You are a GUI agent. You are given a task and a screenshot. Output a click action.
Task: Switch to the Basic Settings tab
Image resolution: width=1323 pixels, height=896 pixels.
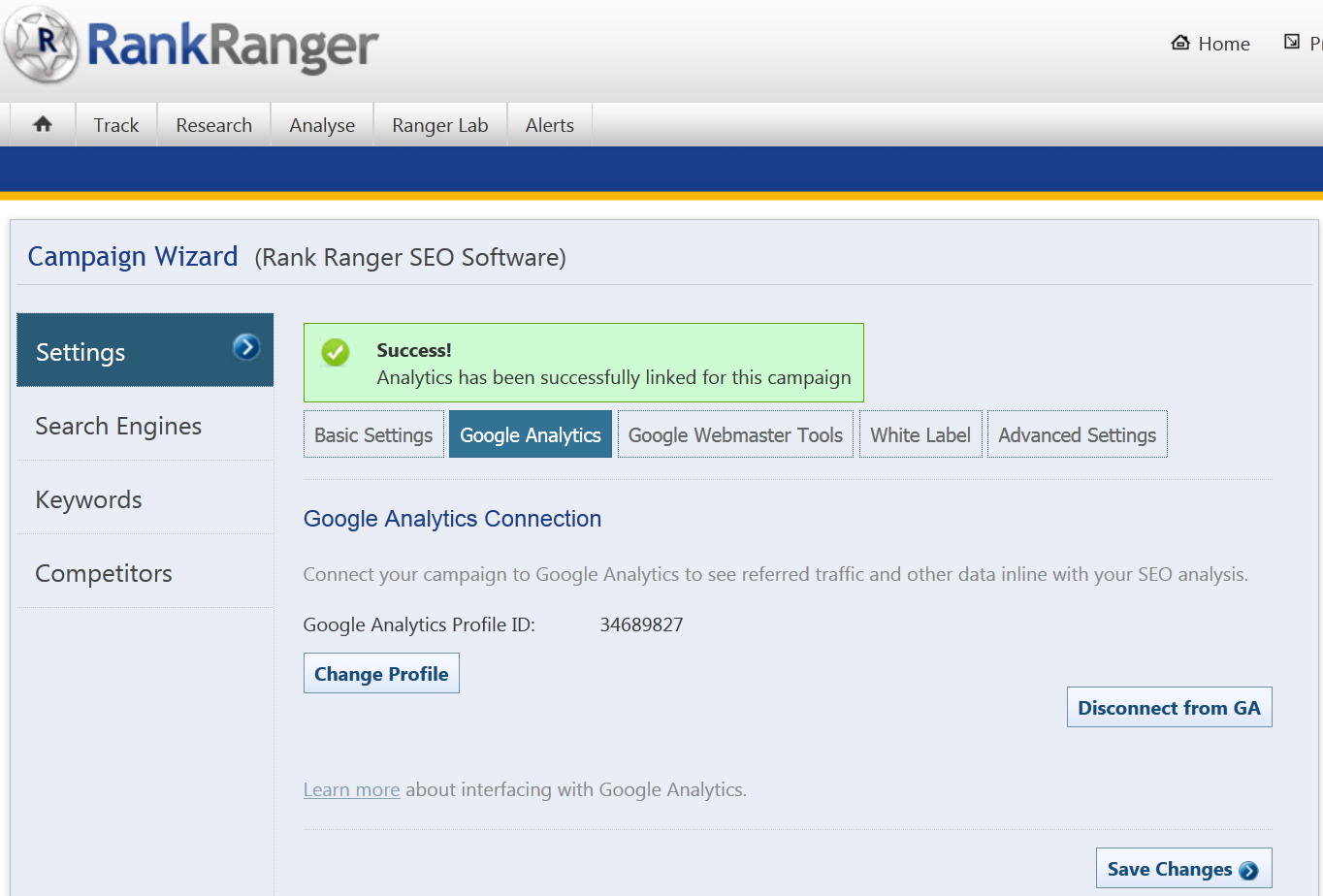373,435
